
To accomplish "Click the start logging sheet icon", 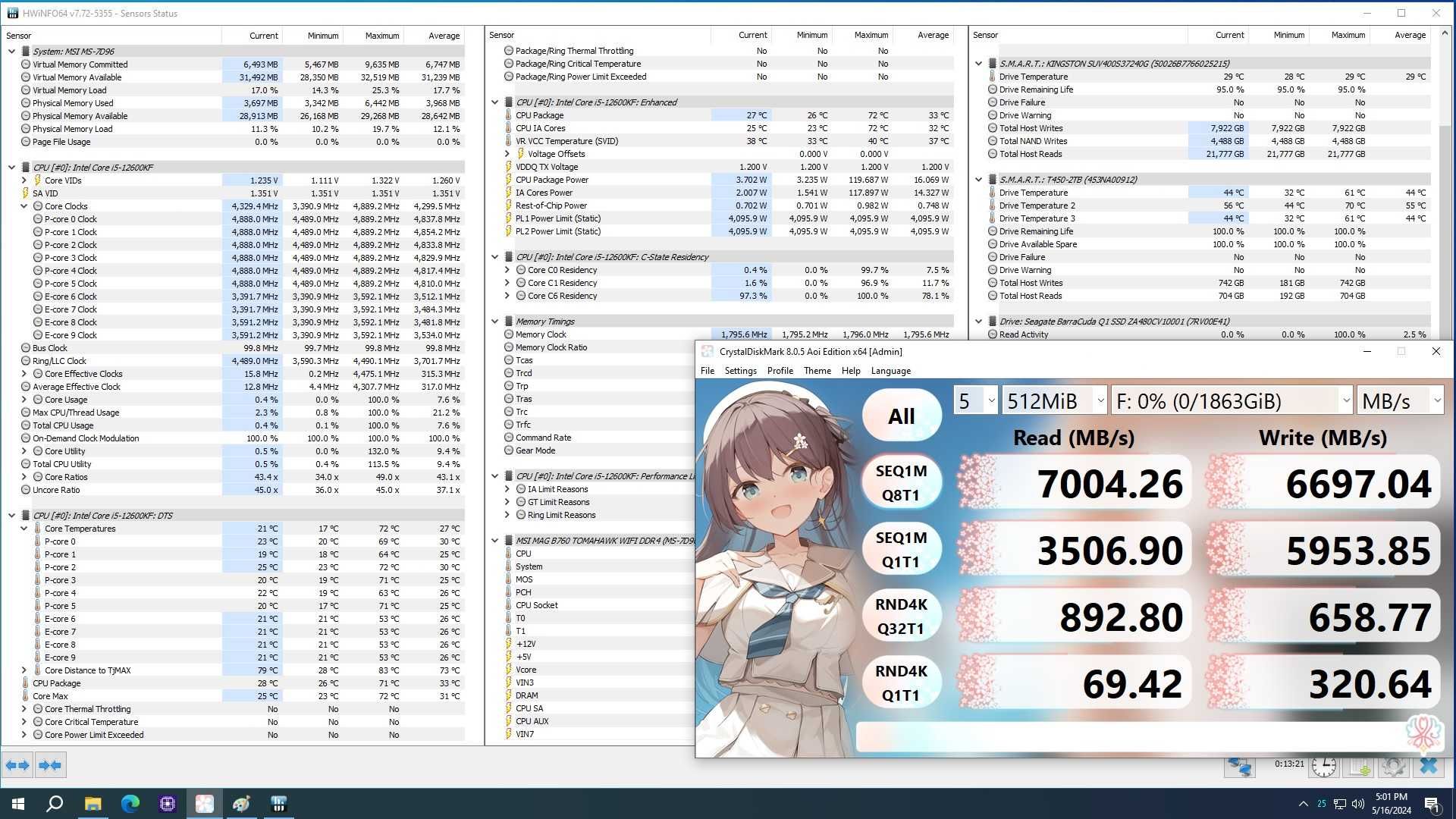I will pyautogui.click(x=1359, y=766).
